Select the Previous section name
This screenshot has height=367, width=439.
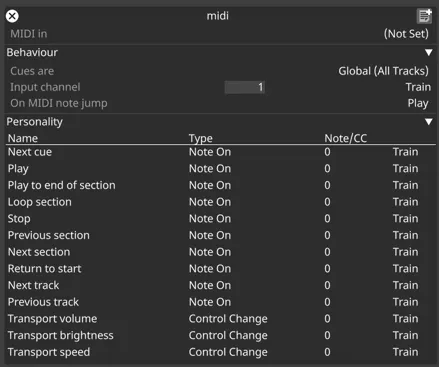tap(49, 235)
